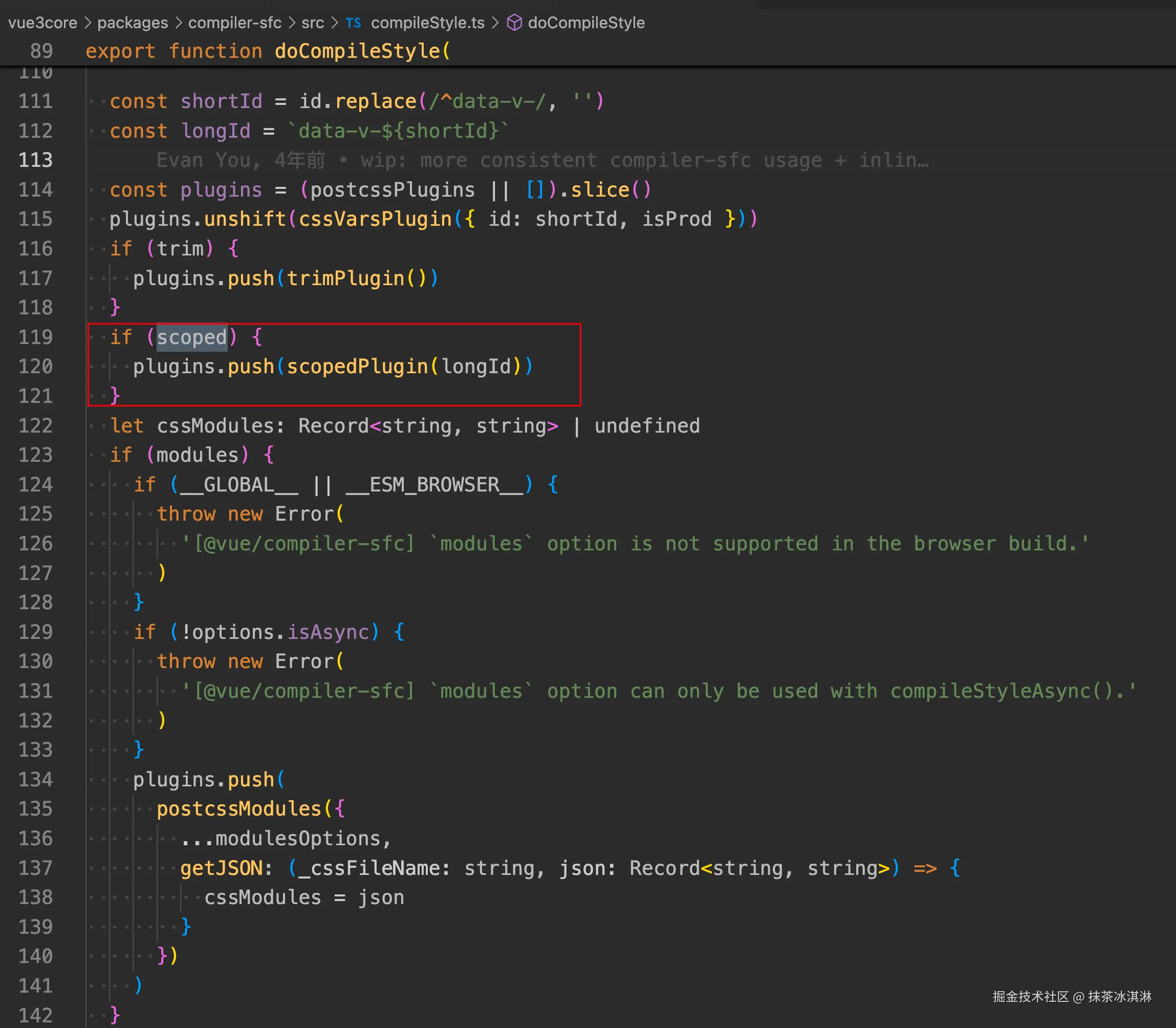The image size is (1176, 1028).
Task: Open src folder breadcrumb
Action: coord(313,23)
